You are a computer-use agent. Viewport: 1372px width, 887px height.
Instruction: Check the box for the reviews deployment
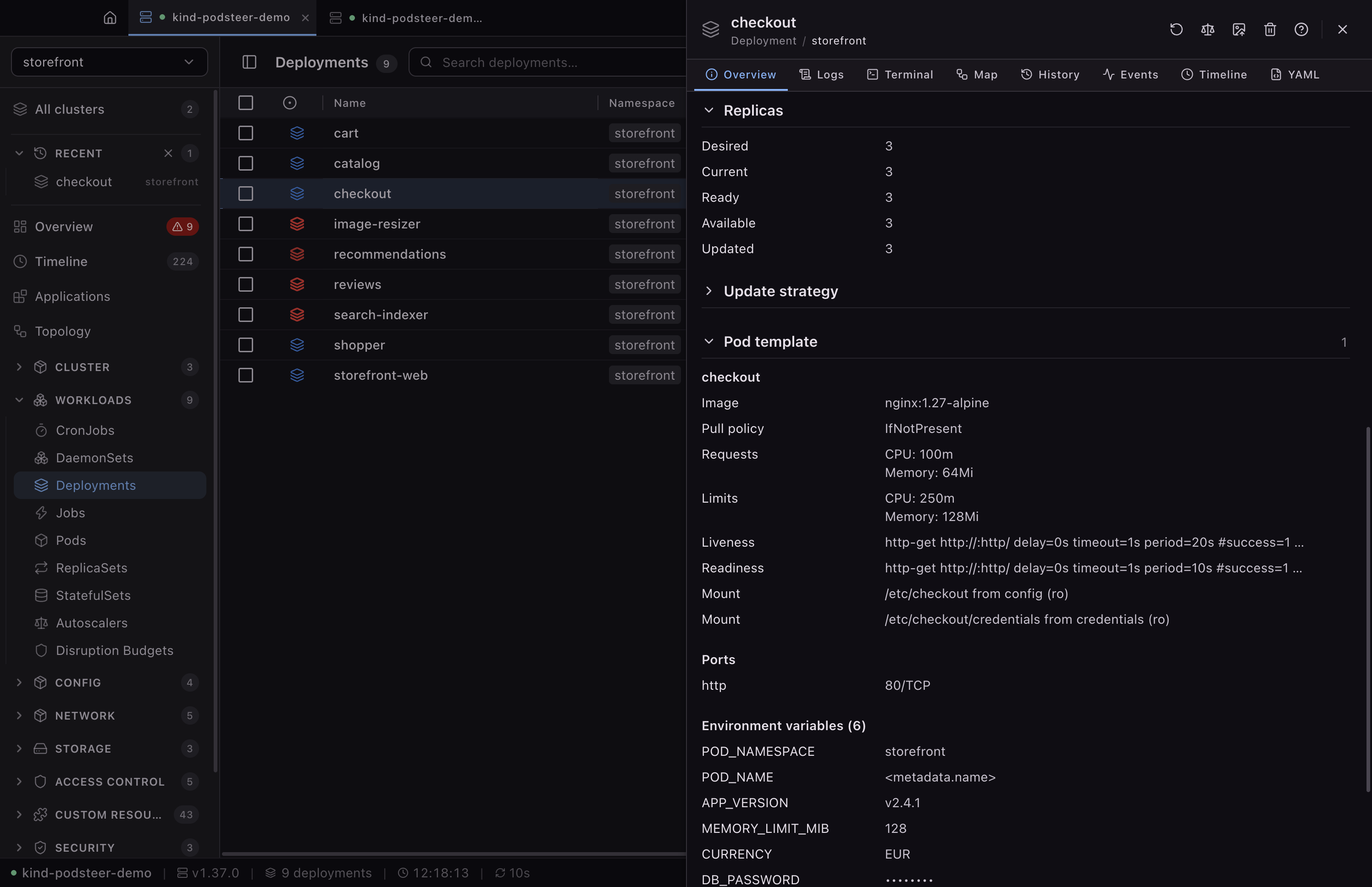pyautogui.click(x=246, y=284)
